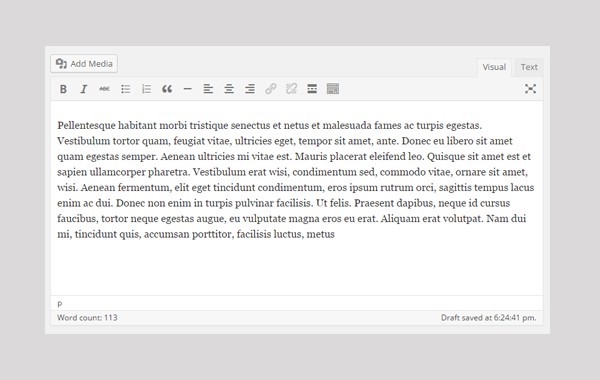Toggle the toolbar (kitchen sink) icon

coord(333,89)
